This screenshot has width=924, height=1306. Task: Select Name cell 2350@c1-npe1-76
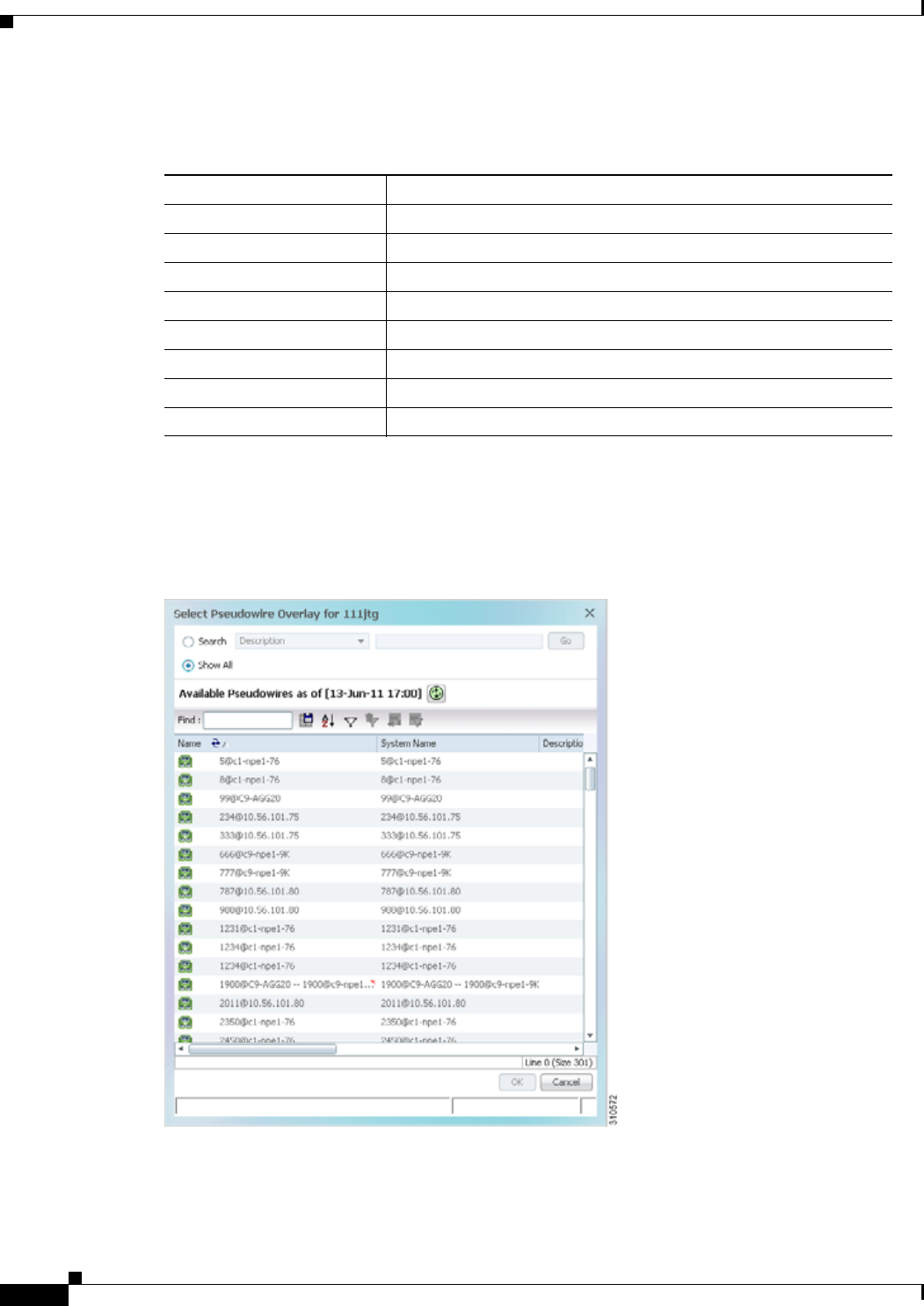tap(257, 1022)
